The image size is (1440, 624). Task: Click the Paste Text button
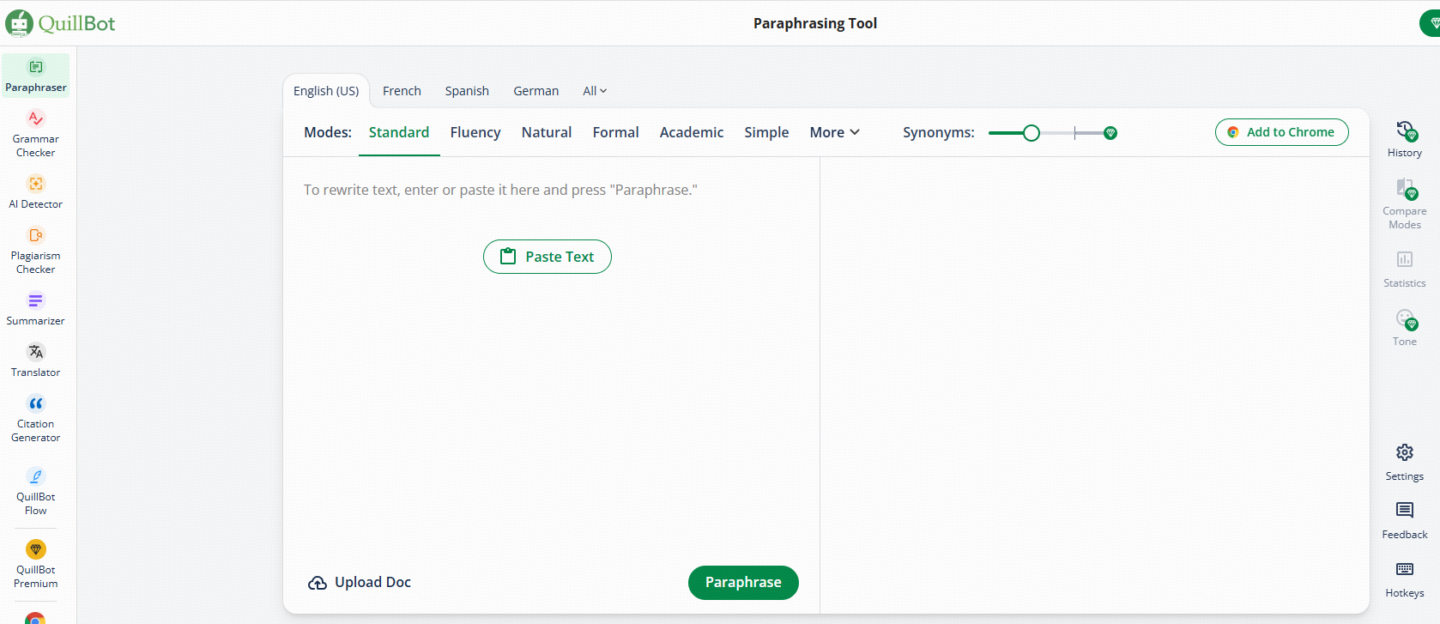[x=547, y=257]
